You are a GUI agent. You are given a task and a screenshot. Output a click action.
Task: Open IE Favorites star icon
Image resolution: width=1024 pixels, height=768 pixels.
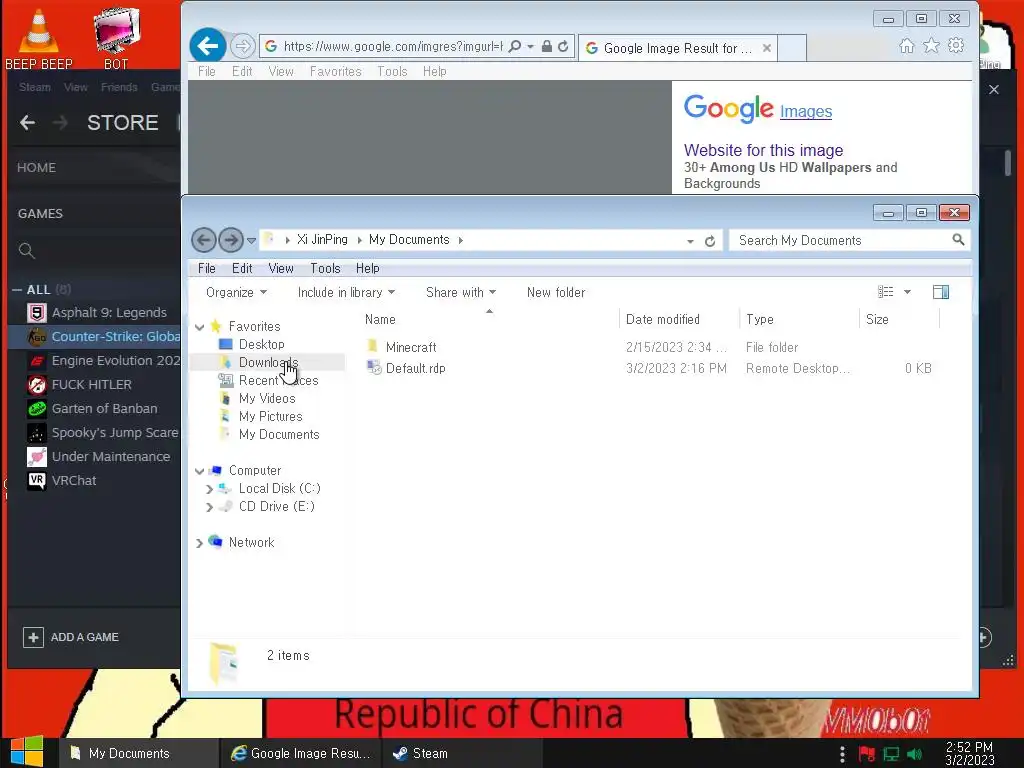[931, 46]
